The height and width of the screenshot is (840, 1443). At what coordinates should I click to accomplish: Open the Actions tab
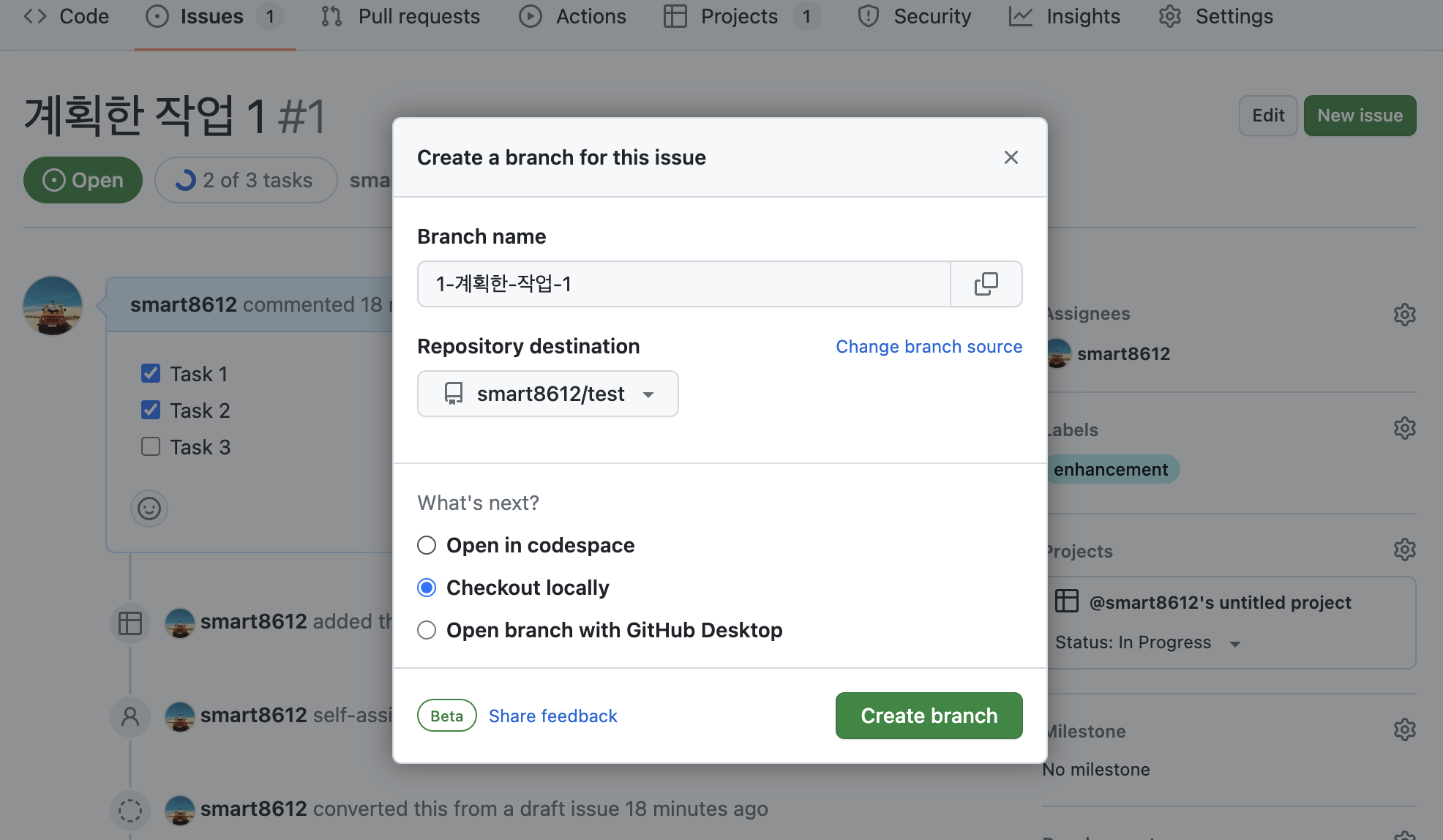(573, 16)
